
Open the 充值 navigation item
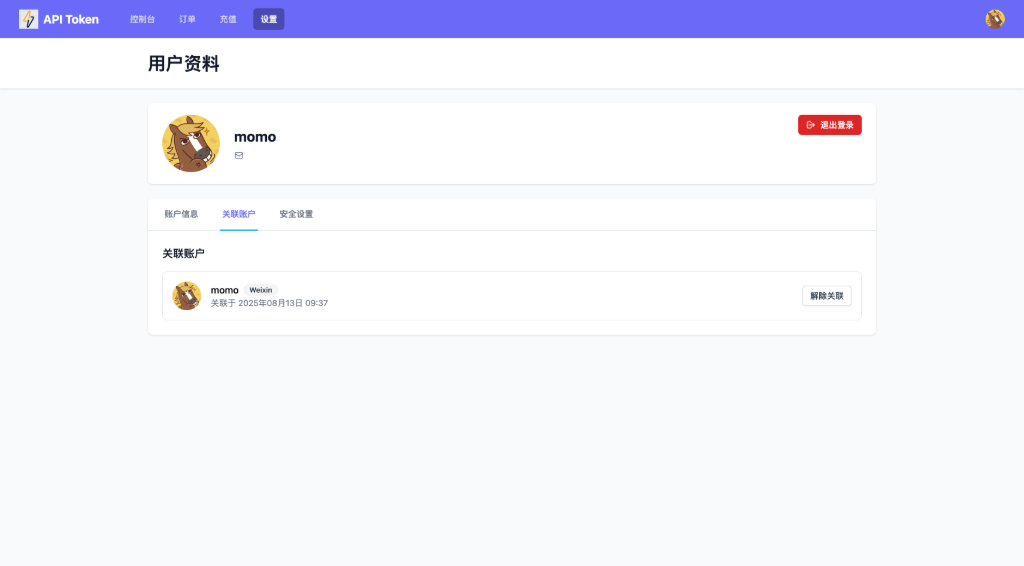point(228,19)
